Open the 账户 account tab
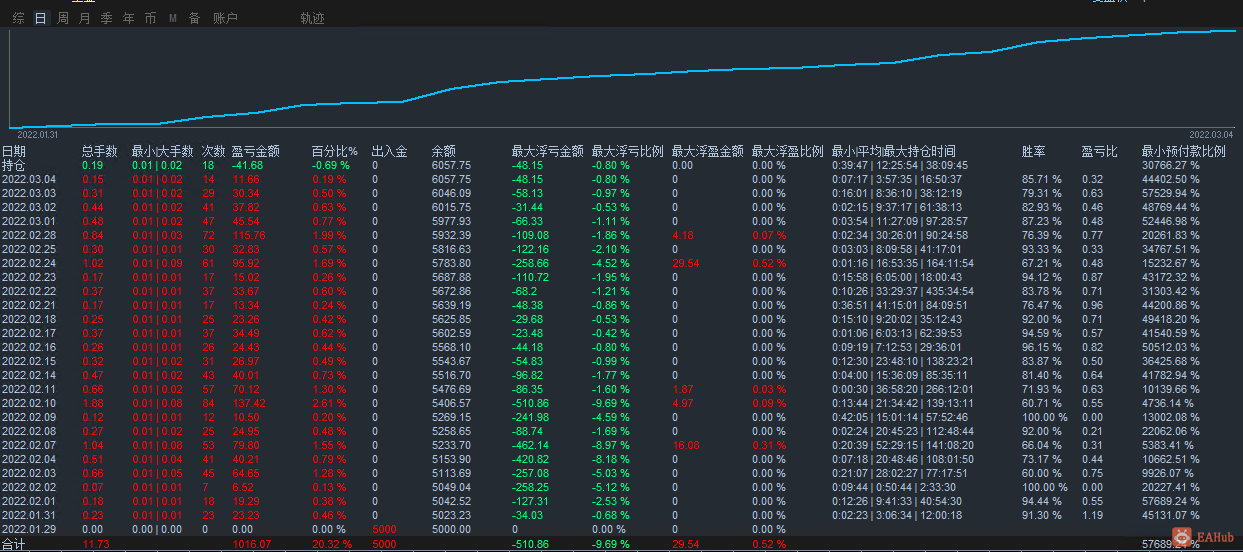The width and height of the screenshot is (1243, 552). click(x=225, y=18)
